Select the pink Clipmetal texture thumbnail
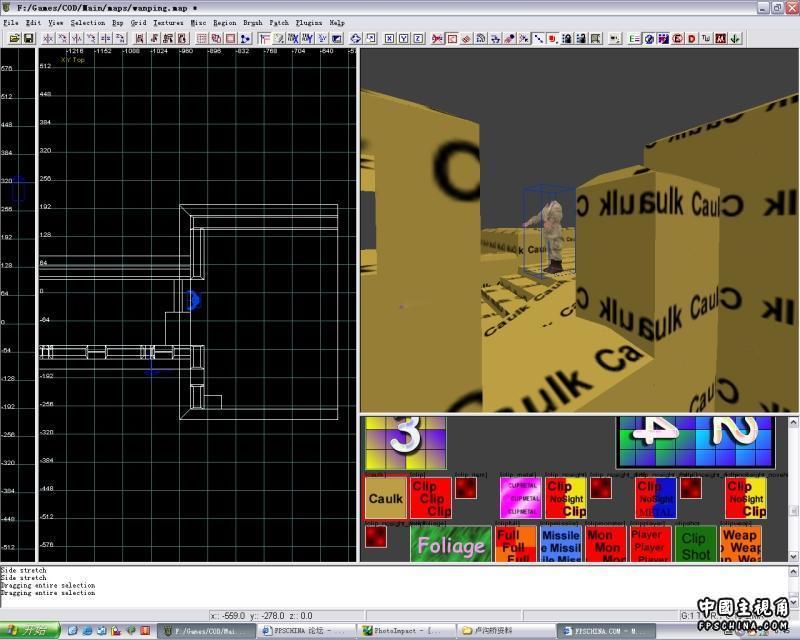Viewport: 800px width, 640px height. tap(520, 498)
